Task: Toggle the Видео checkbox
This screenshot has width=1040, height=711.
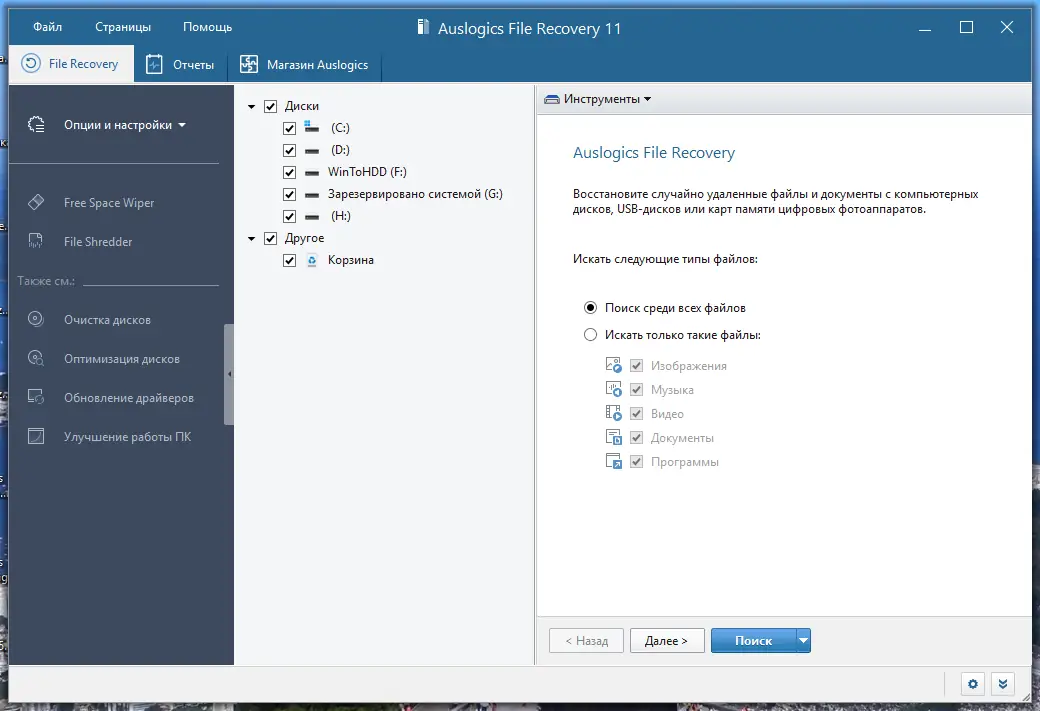Action: [x=636, y=413]
